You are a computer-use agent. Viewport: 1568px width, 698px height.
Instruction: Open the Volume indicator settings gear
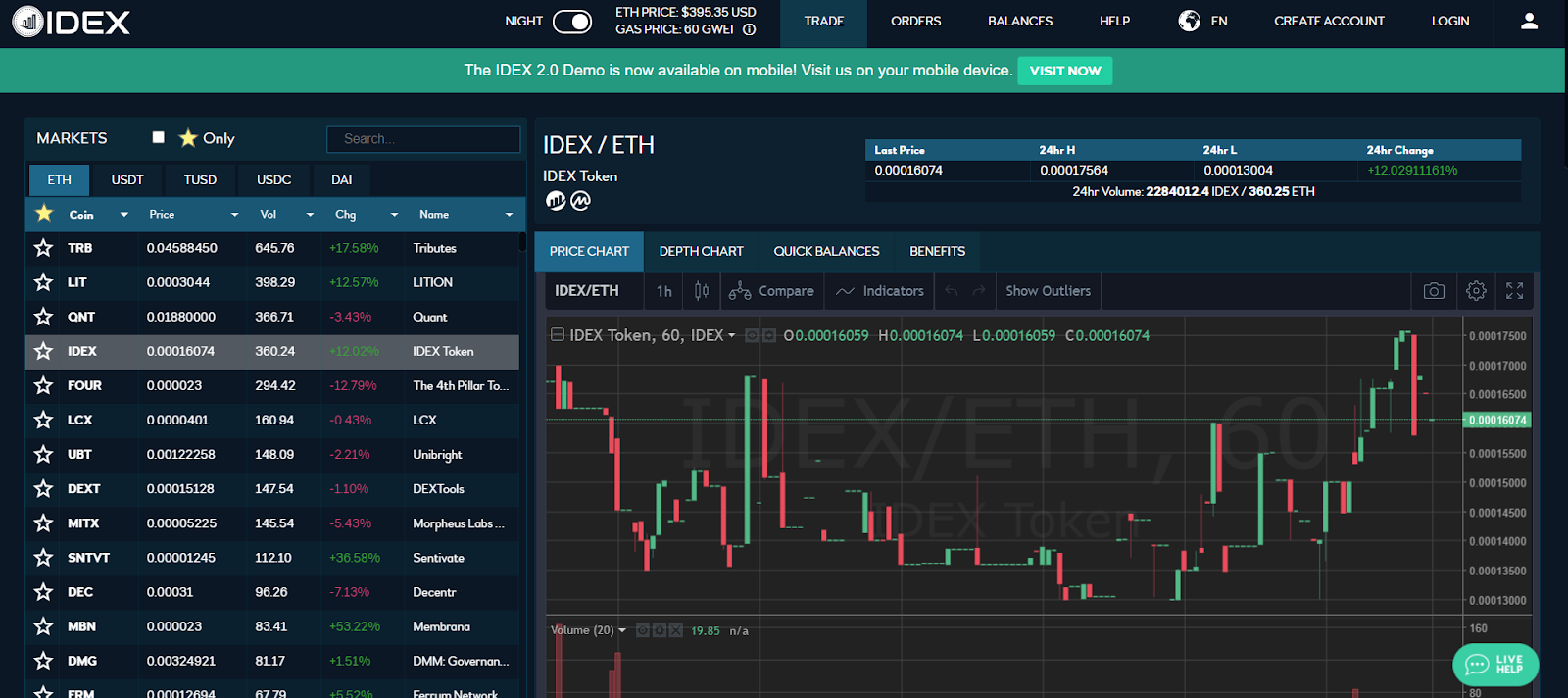[x=660, y=631]
